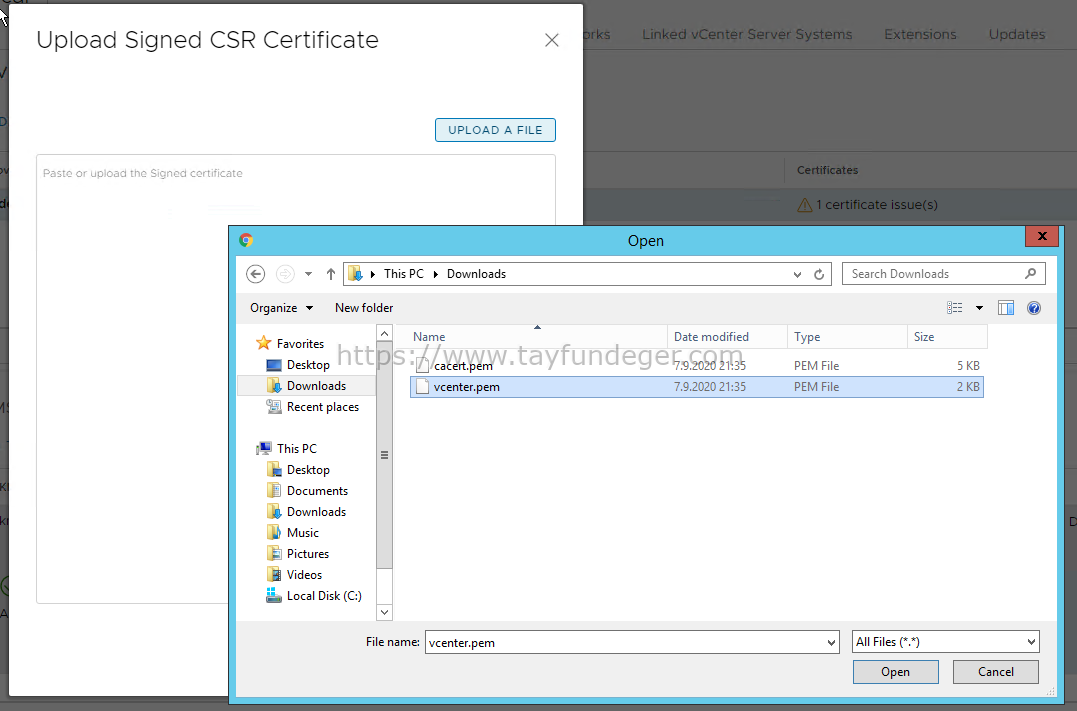The width and height of the screenshot is (1077, 711).
Task: Click the Back arrow in Open dialog
Action: coord(256,274)
